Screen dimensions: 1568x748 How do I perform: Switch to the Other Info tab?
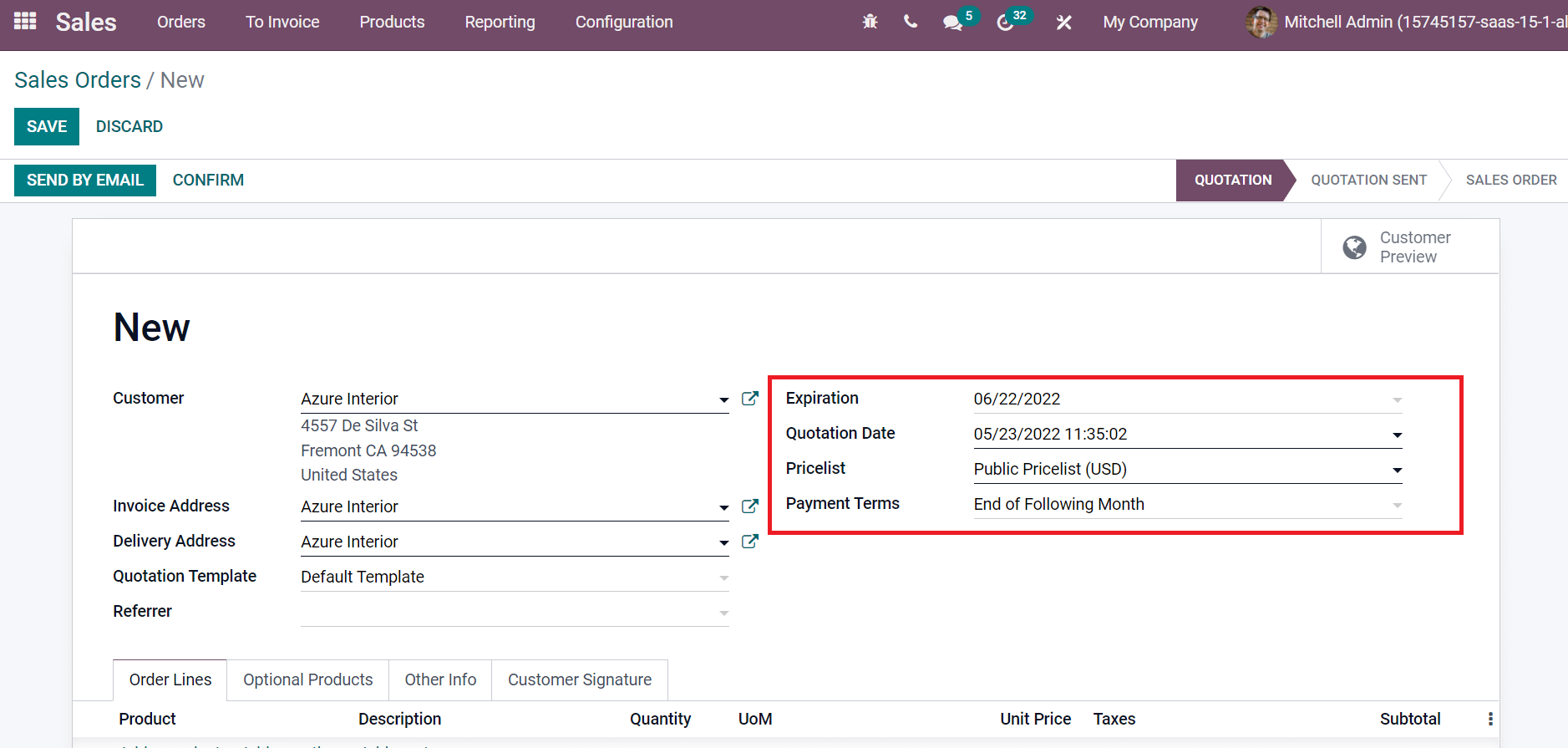click(x=440, y=679)
